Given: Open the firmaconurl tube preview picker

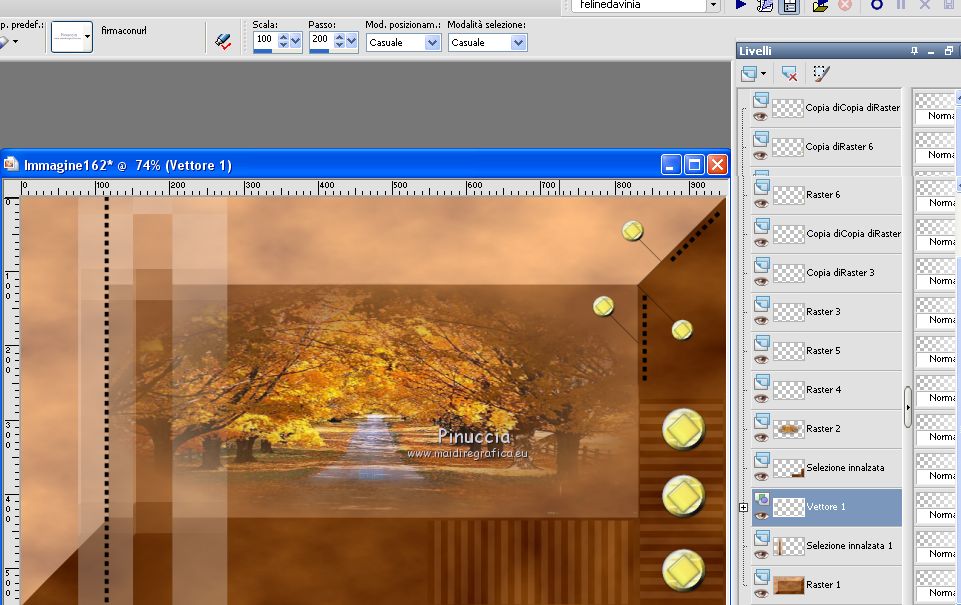Looking at the screenshot, I should 72,37.
